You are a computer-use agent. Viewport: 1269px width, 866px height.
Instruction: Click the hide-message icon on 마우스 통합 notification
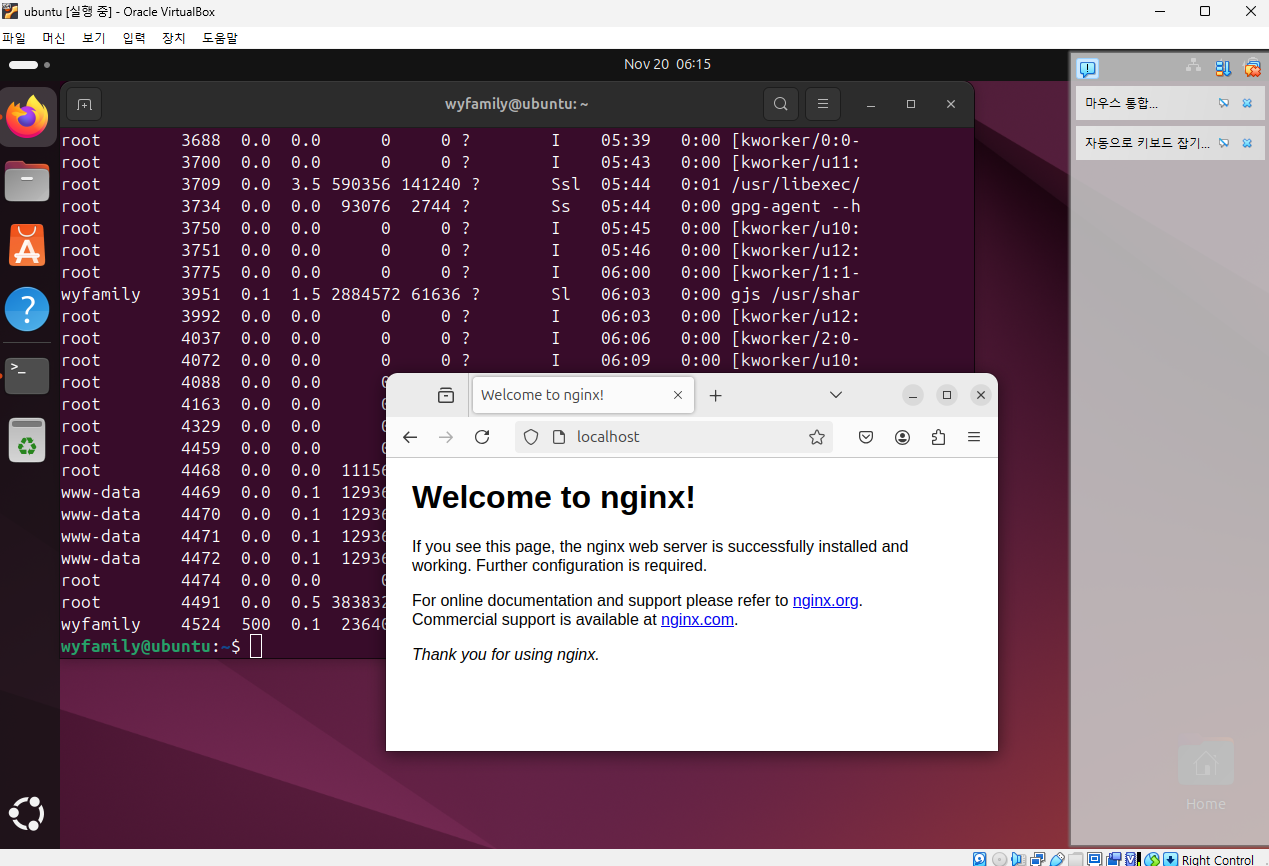(x=1224, y=103)
